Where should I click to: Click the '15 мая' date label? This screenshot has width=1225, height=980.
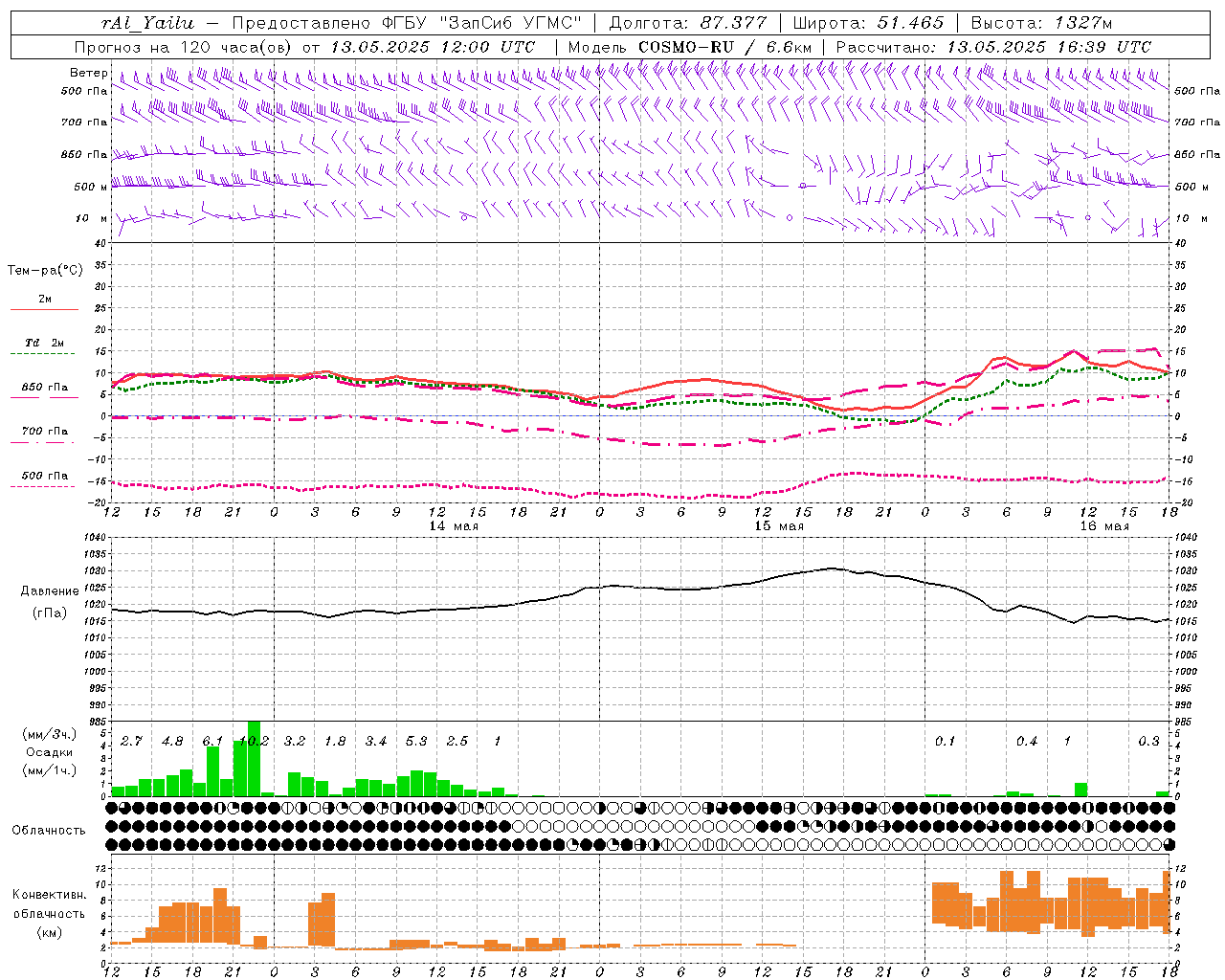point(779,526)
